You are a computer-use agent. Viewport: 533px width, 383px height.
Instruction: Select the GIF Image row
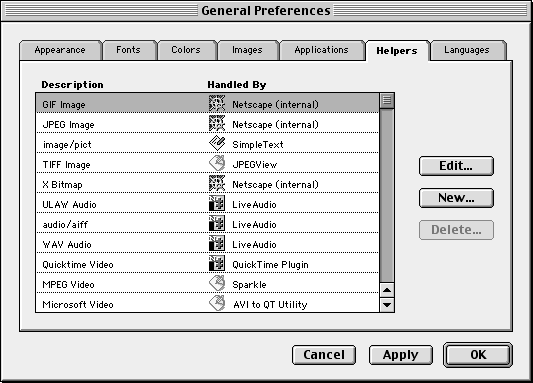pyautogui.click(x=207, y=103)
